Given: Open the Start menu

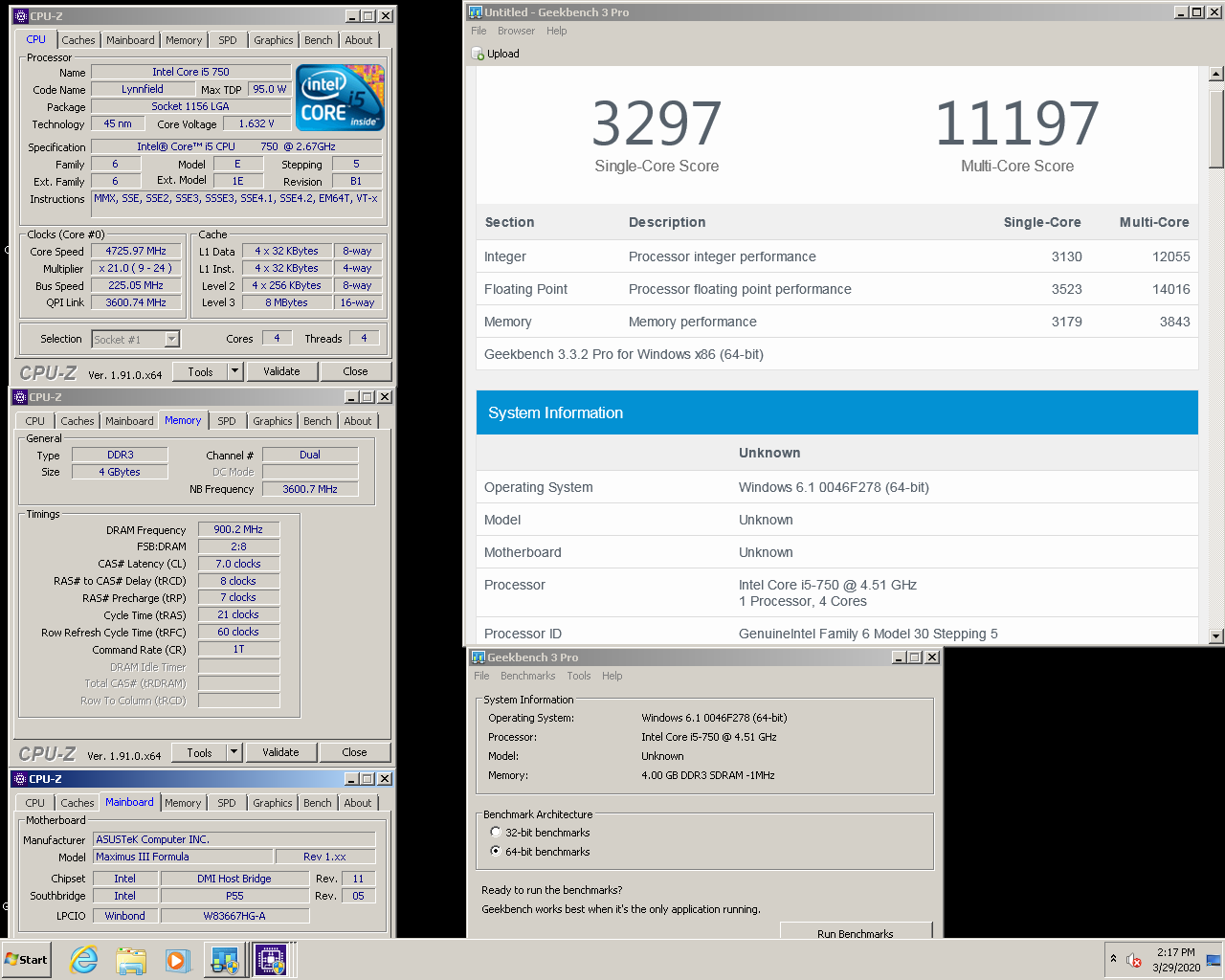Looking at the screenshot, I should [x=26, y=960].
